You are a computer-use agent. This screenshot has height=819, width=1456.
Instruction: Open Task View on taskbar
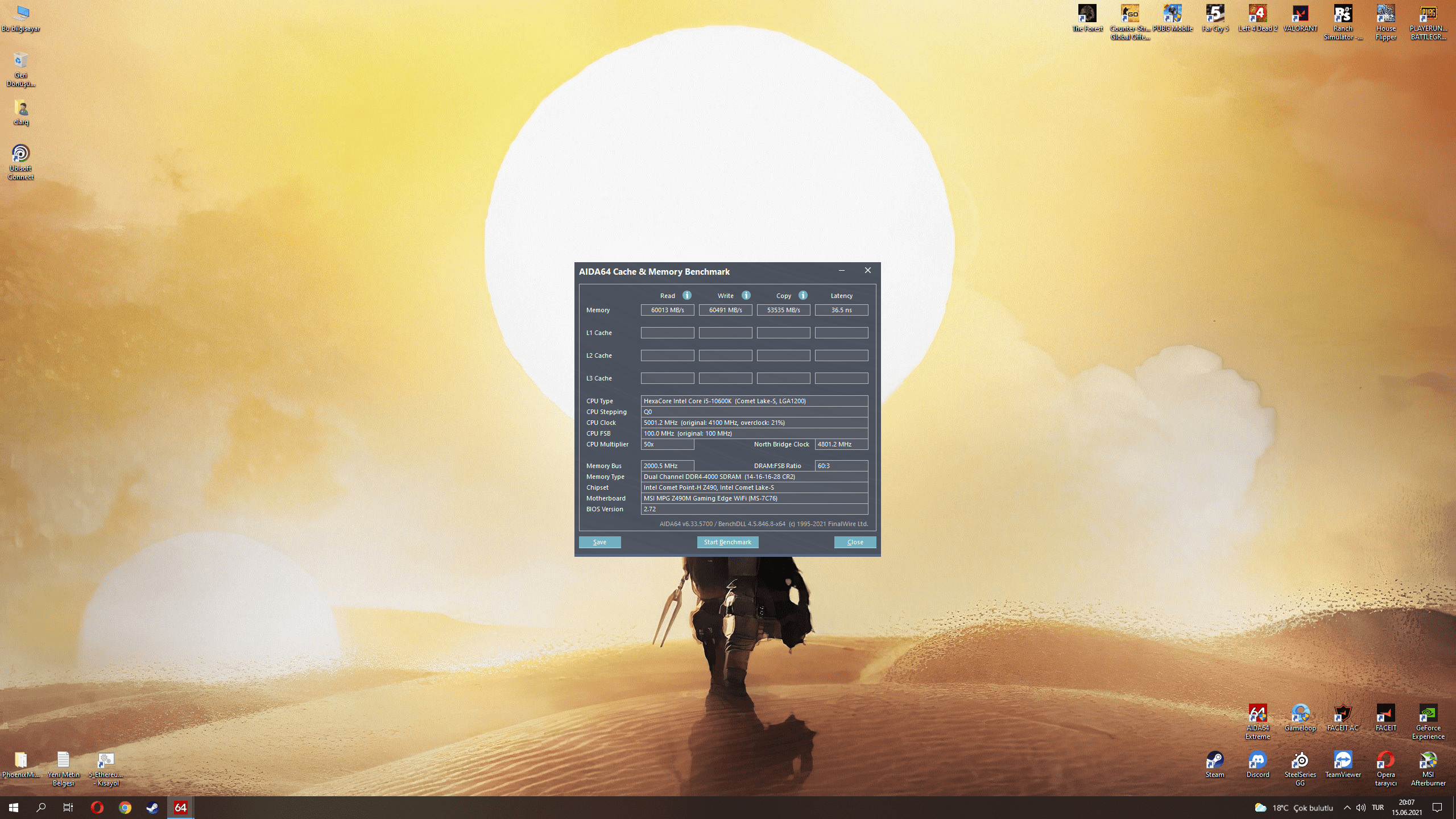pos(68,808)
